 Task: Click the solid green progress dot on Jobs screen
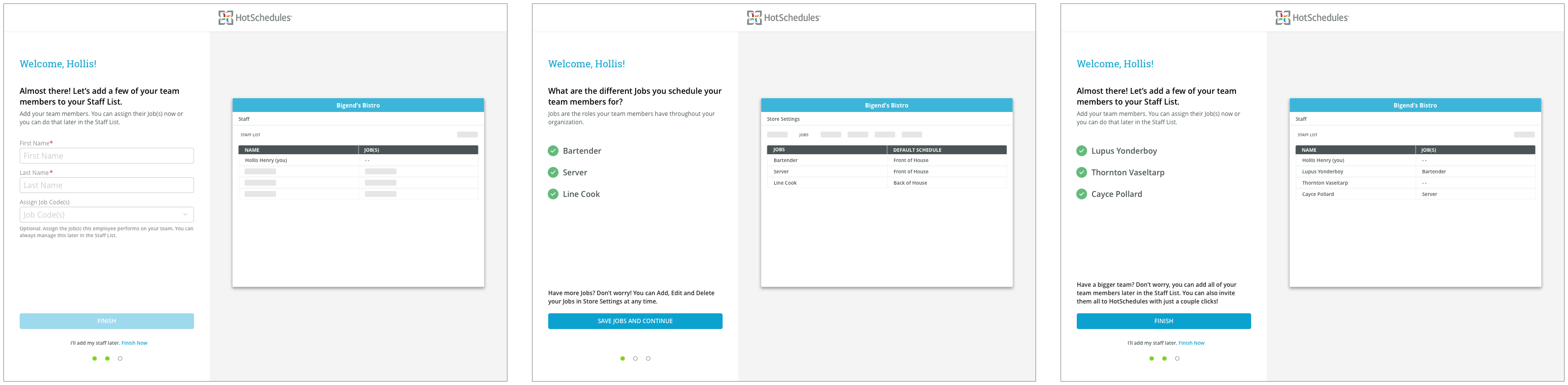click(622, 359)
